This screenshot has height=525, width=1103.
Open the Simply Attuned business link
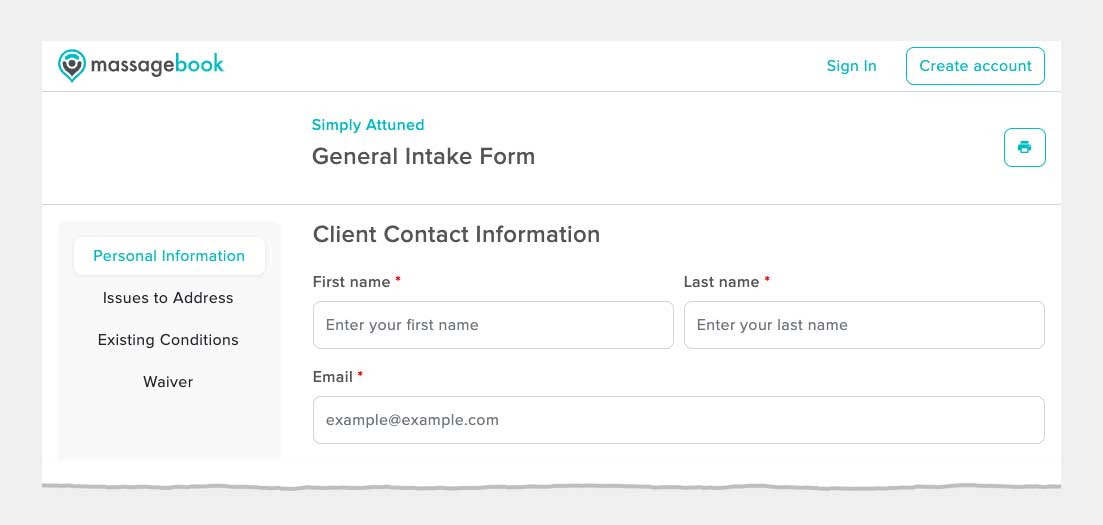coord(368,125)
